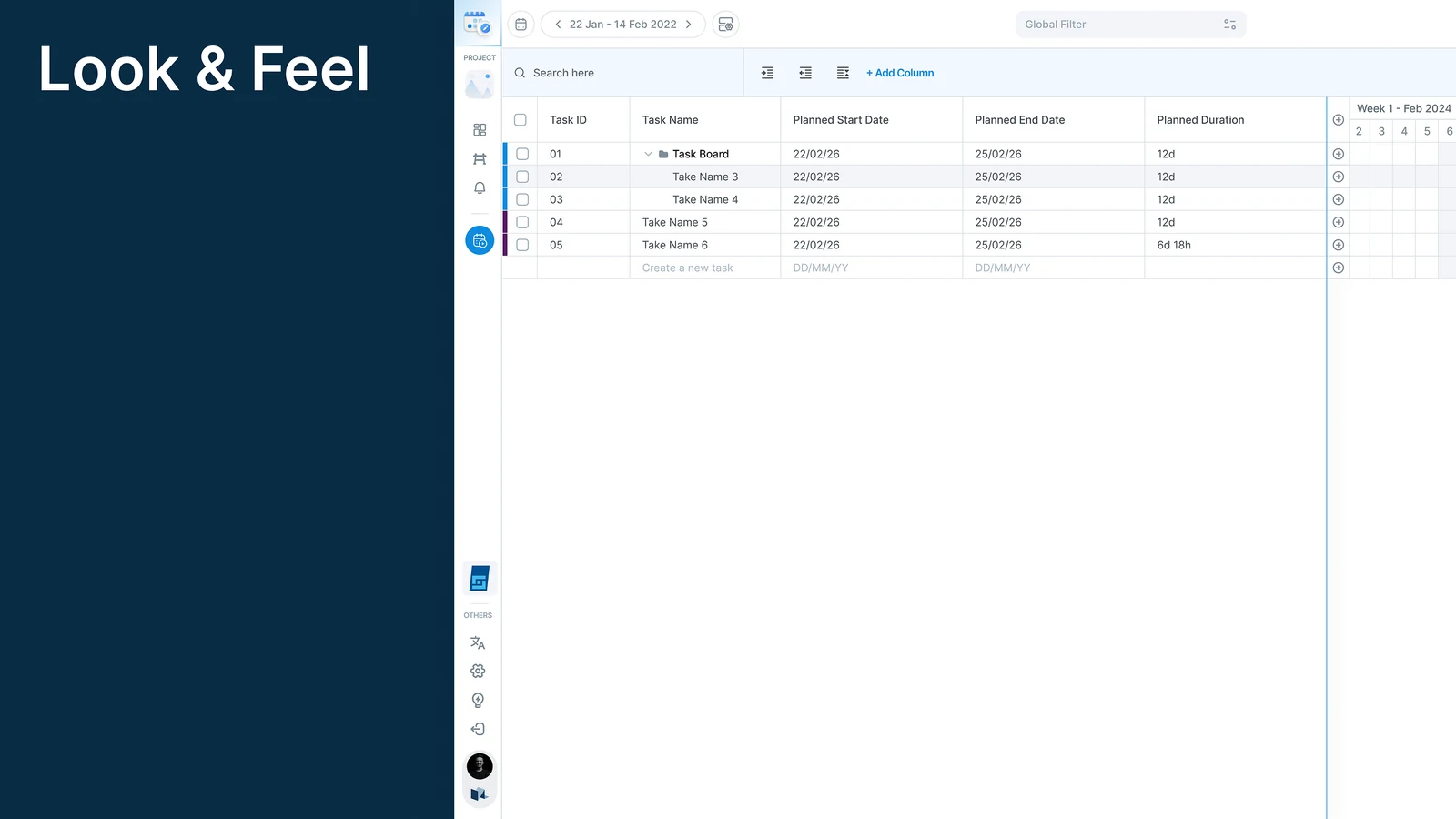Check the box for task 02

pos(522,177)
